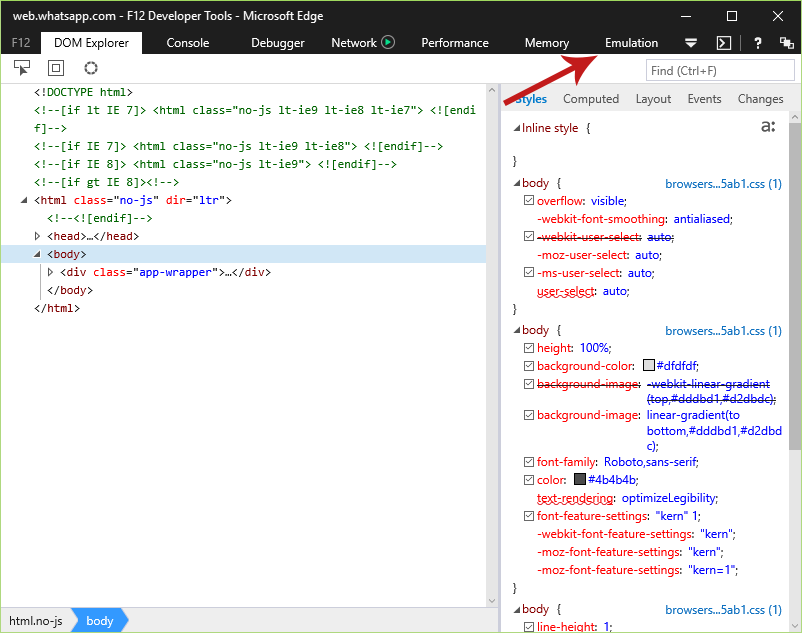Disable the height: 100% property checkbox
This screenshot has width=802, height=633.
529,348
